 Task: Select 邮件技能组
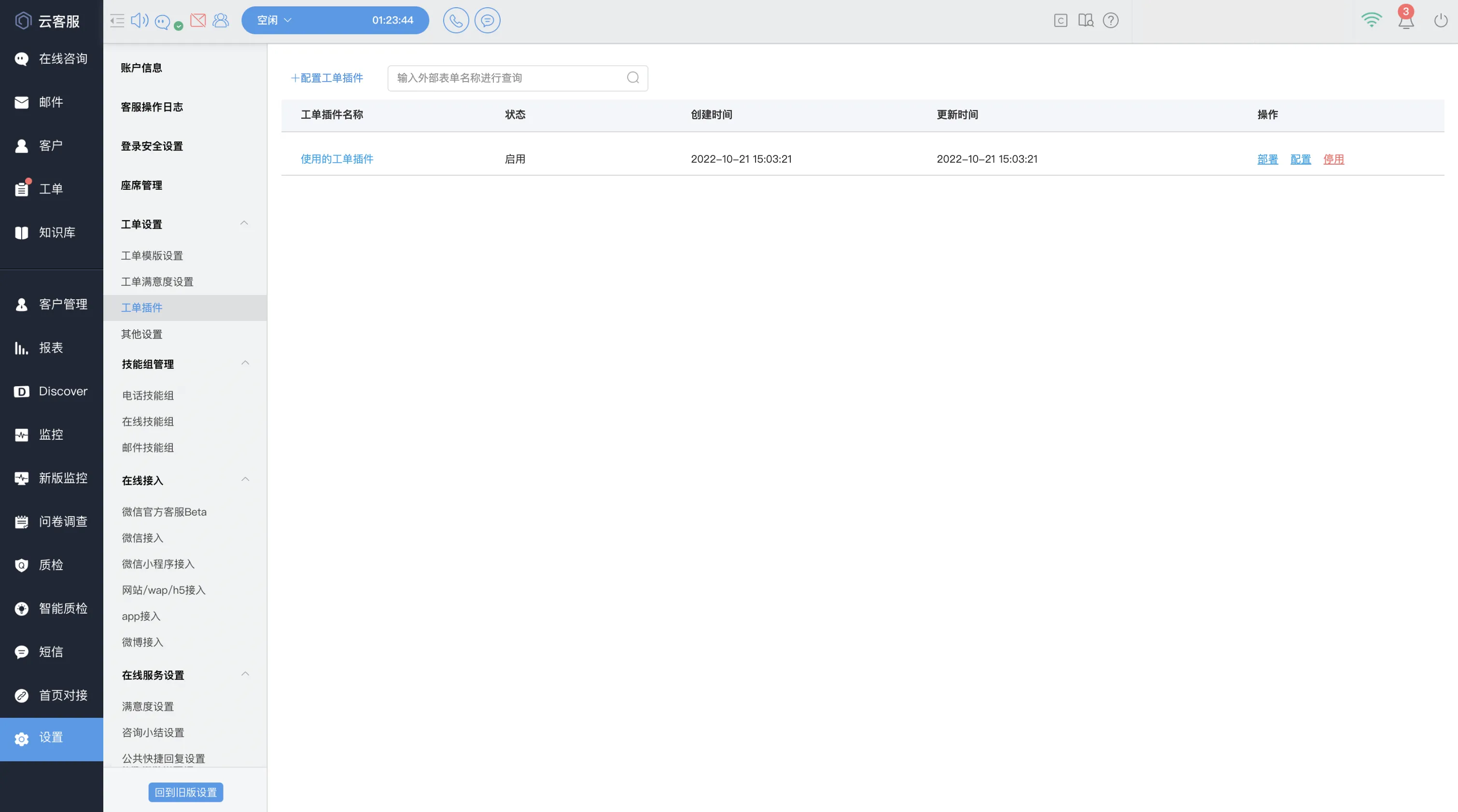pyautogui.click(x=148, y=448)
